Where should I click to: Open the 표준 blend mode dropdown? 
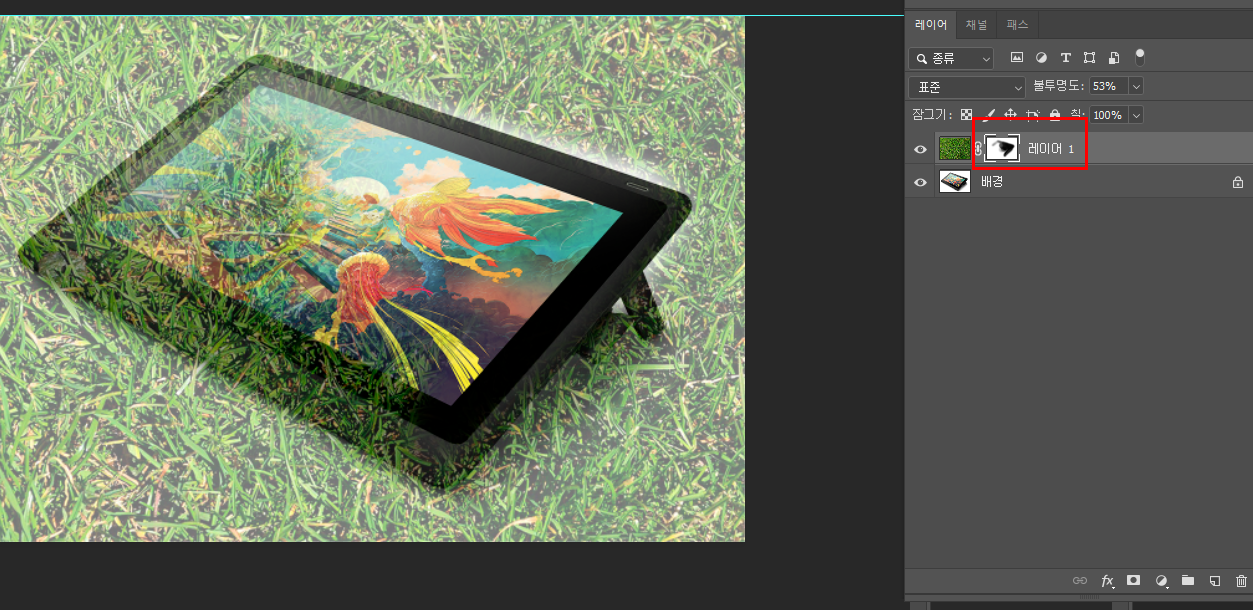pos(967,87)
